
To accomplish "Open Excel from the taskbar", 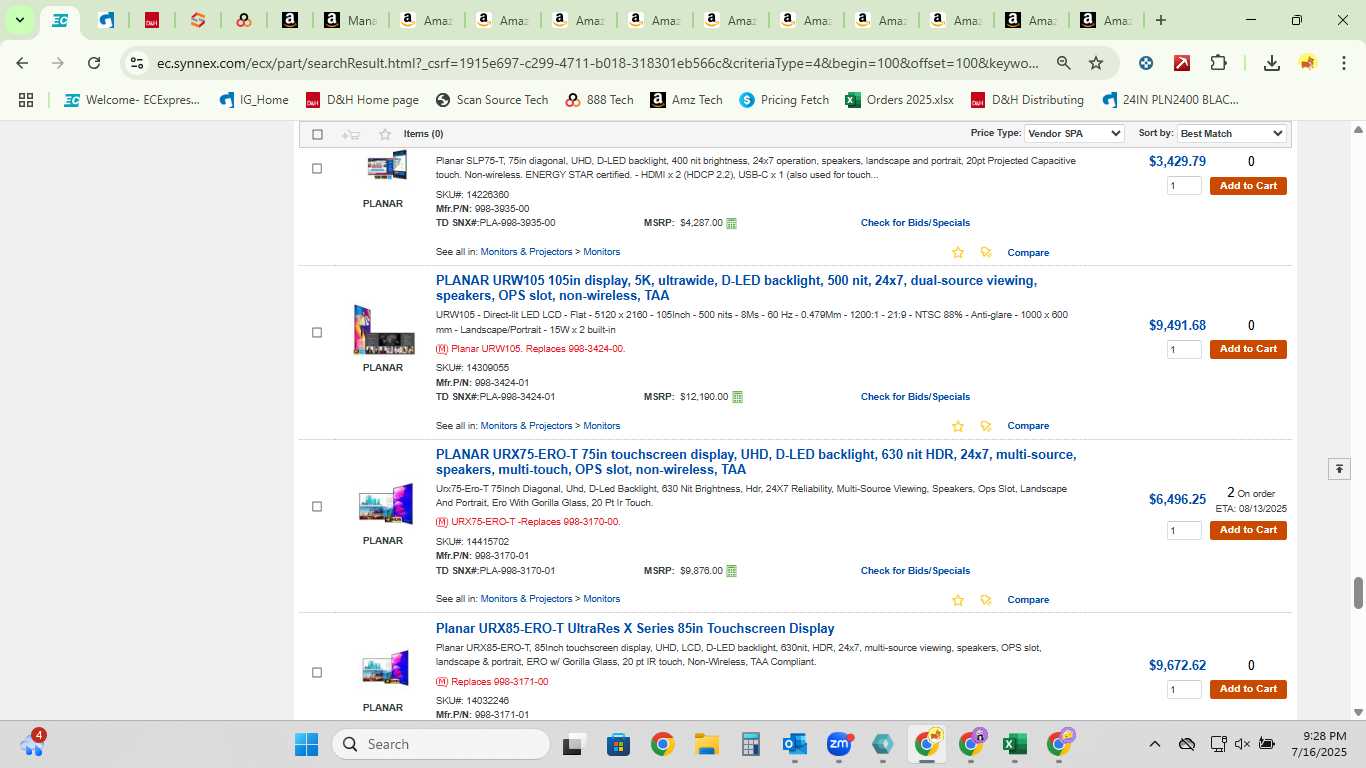I will 1015,744.
